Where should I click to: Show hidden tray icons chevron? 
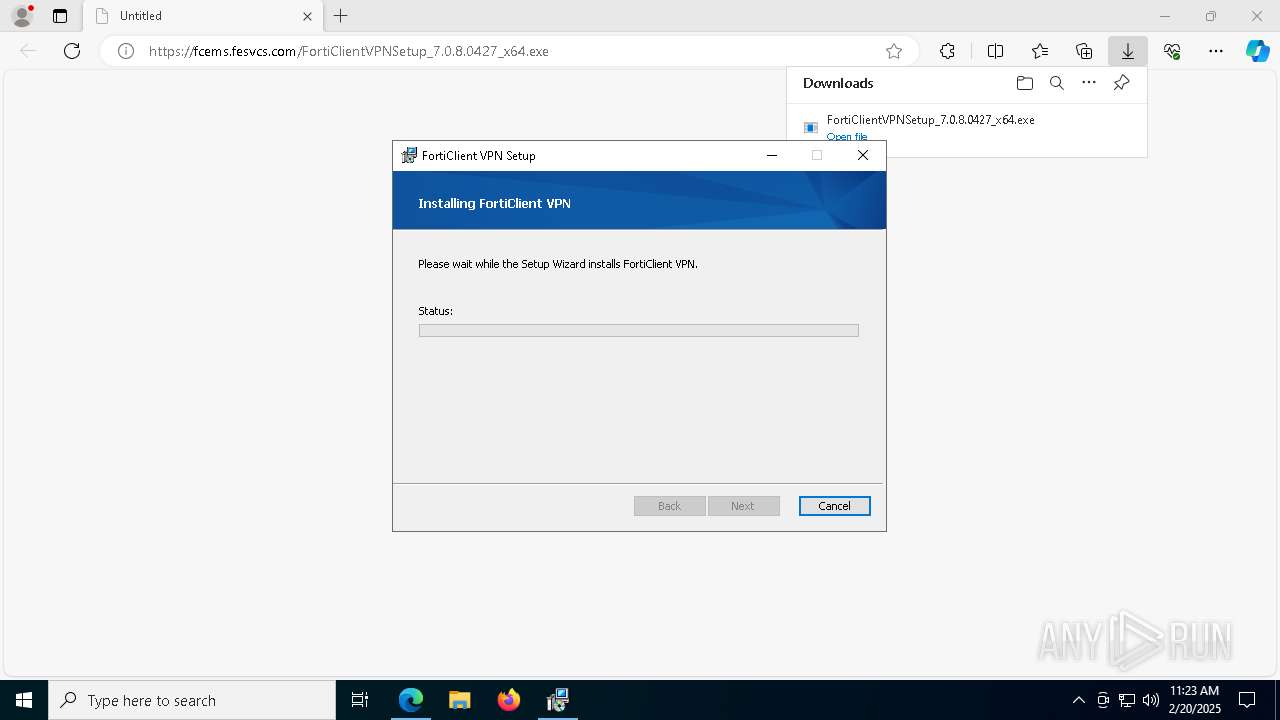click(1078, 700)
